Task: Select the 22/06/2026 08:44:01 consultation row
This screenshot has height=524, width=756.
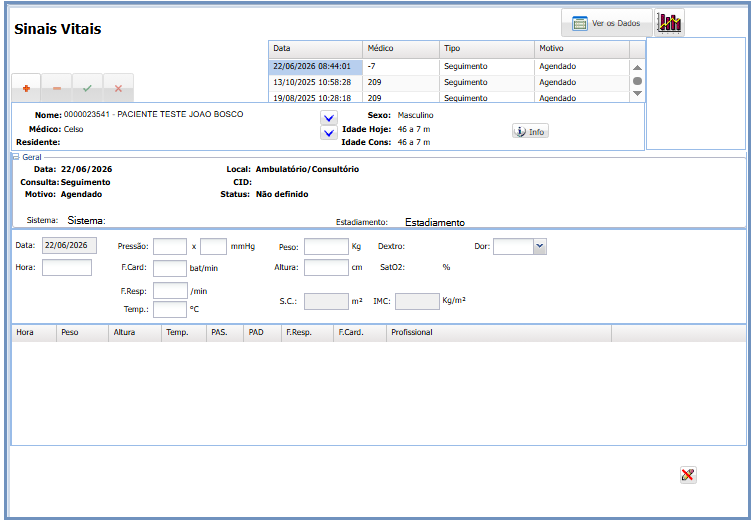Action: point(449,67)
